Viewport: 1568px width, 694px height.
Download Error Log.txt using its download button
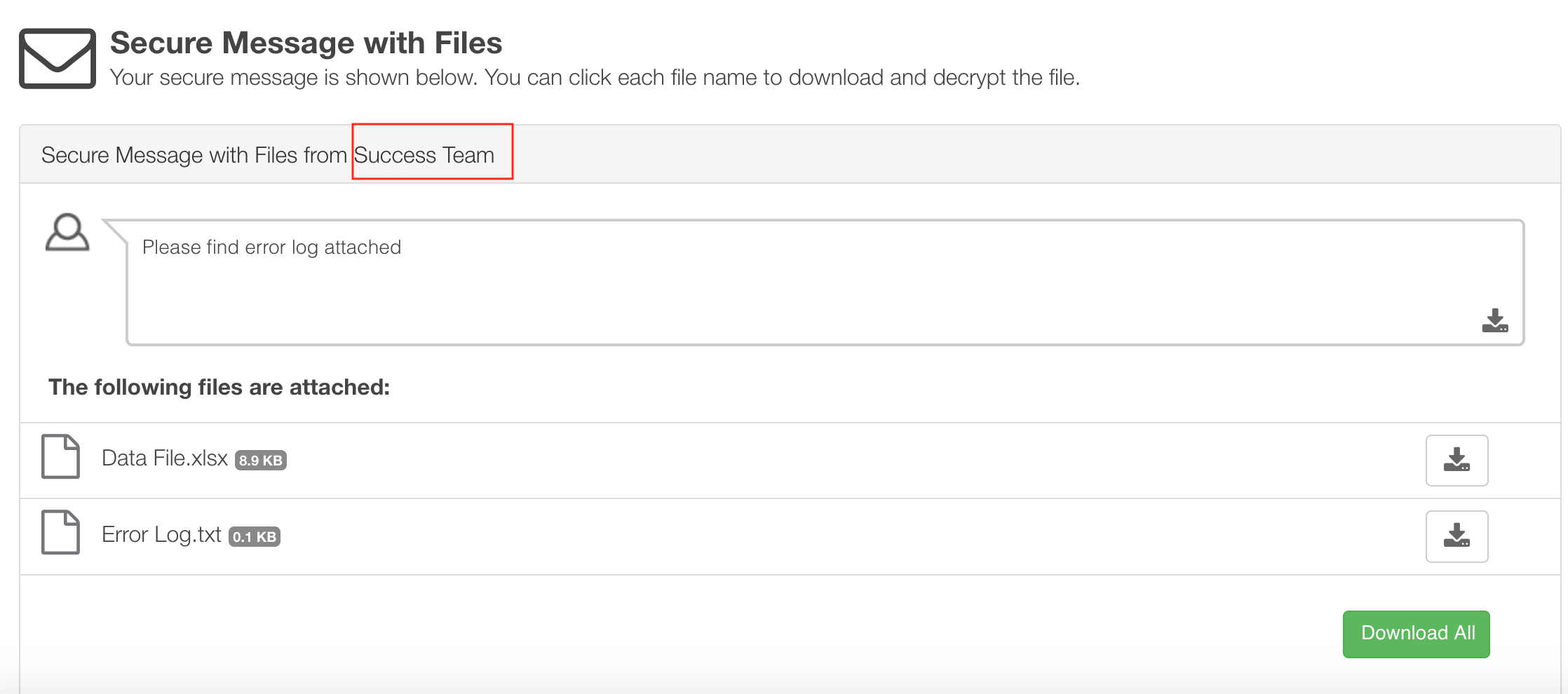pyautogui.click(x=1457, y=536)
